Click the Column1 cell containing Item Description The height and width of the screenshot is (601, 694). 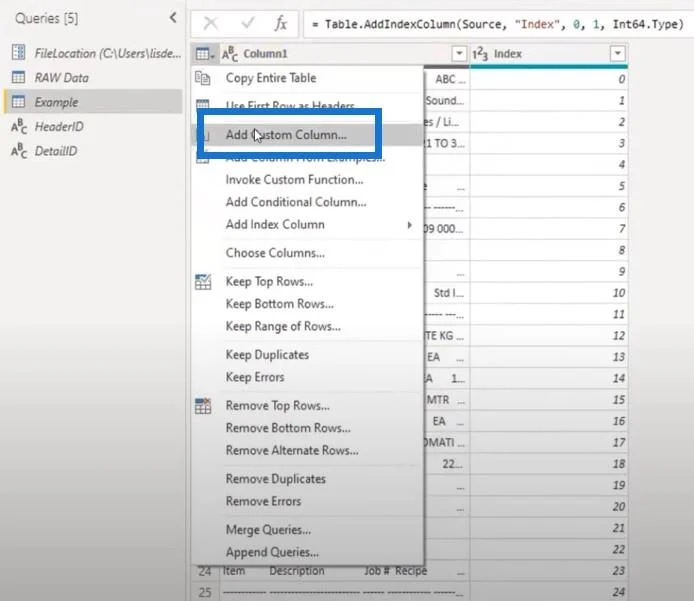tap(344, 571)
